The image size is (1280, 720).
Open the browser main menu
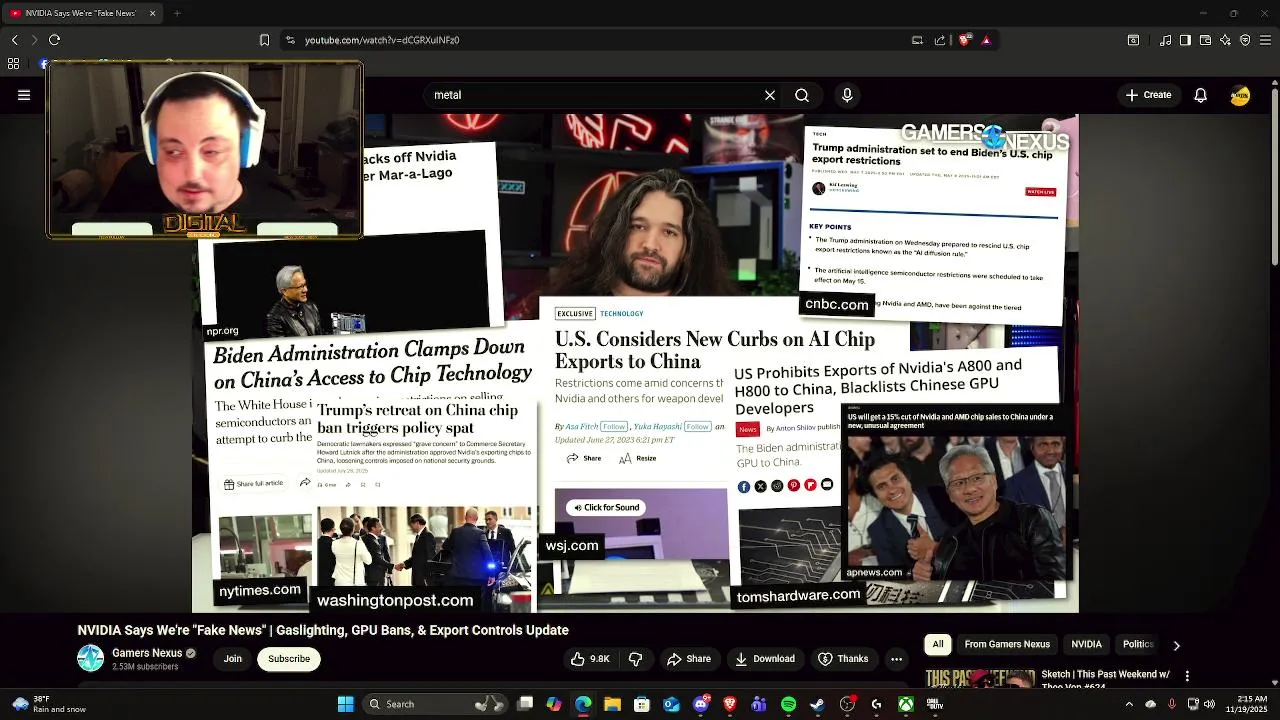(1265, 40)
